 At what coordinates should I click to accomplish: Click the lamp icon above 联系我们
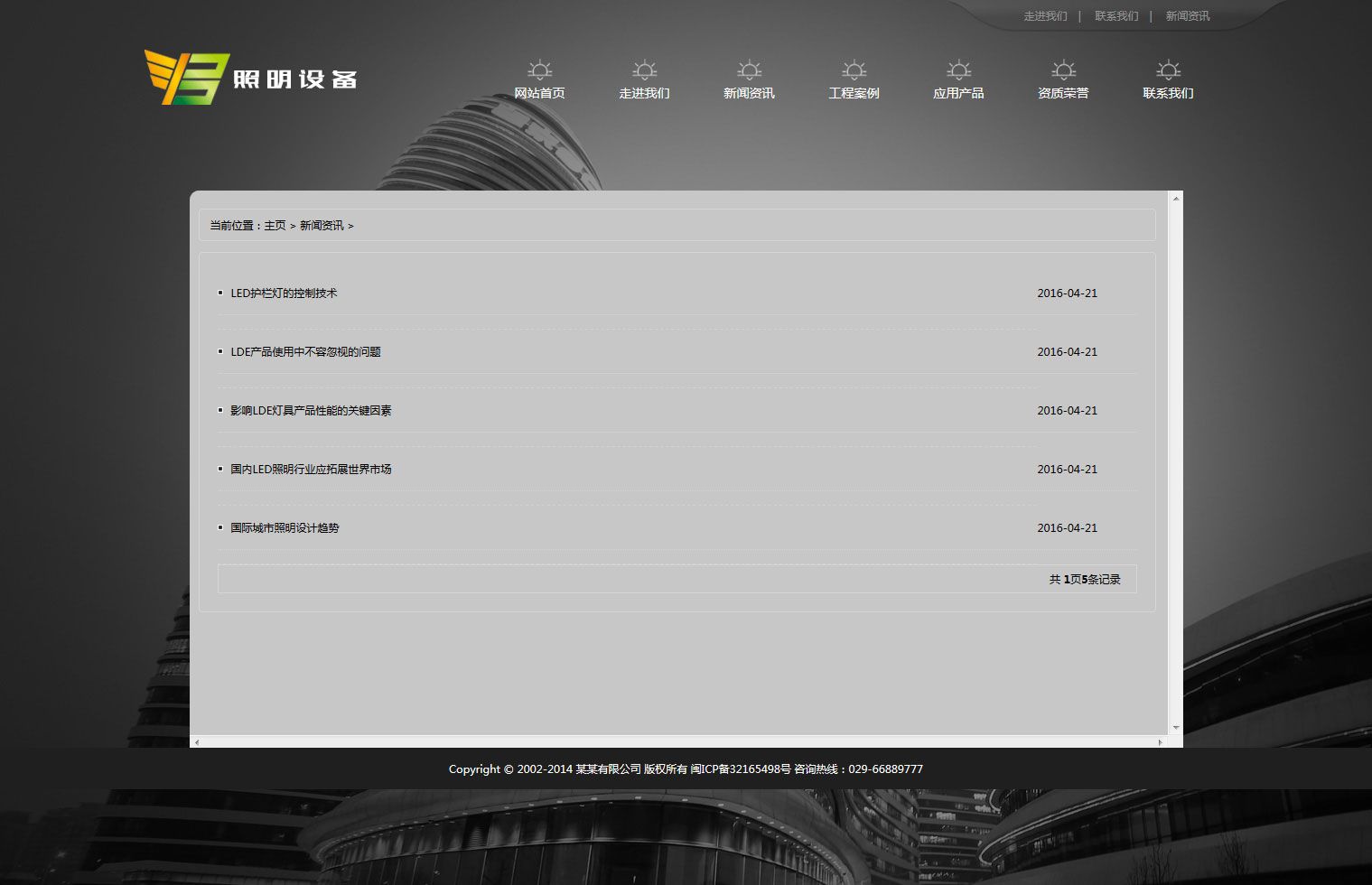tap(1168, 70)
